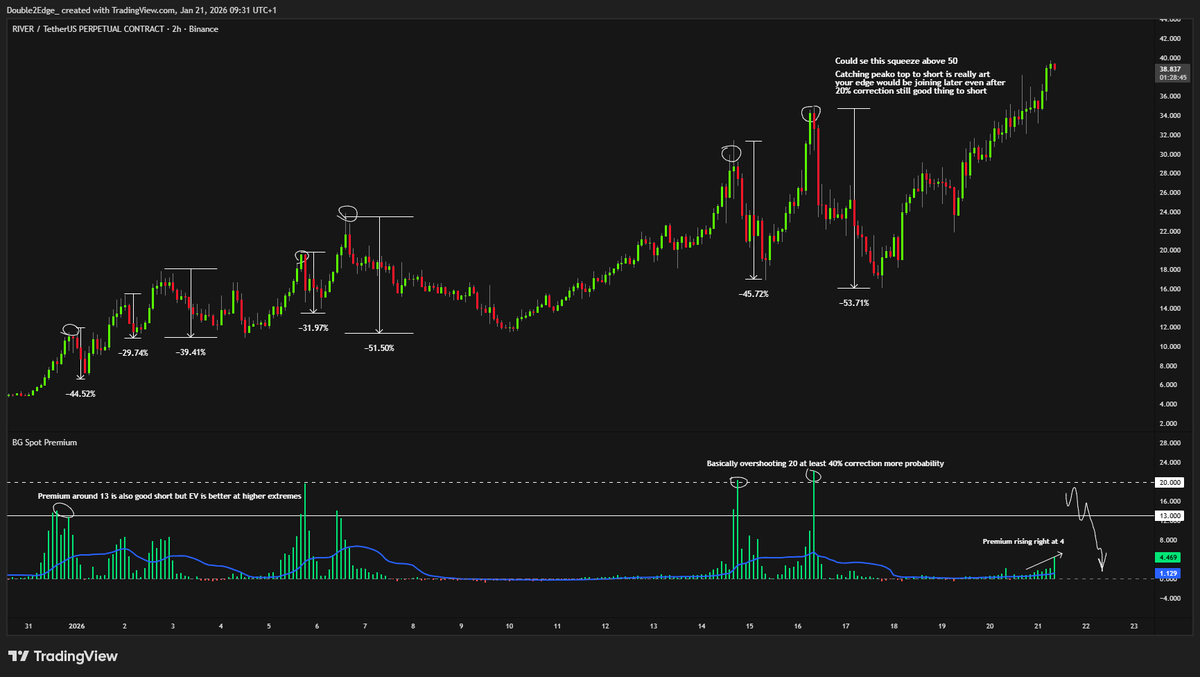Screen dimensions: 1200x677
Task: Select the −29.74% measurement label
Action: pyautogui.click(x=133, y=353)
